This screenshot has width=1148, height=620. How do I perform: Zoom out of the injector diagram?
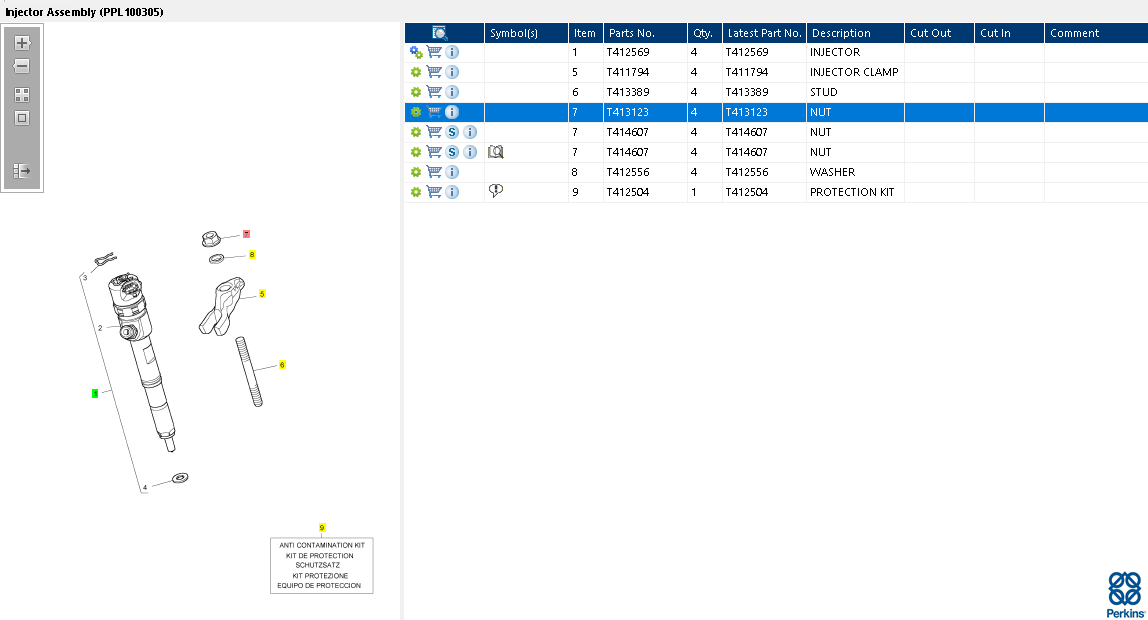coord(22,66)
